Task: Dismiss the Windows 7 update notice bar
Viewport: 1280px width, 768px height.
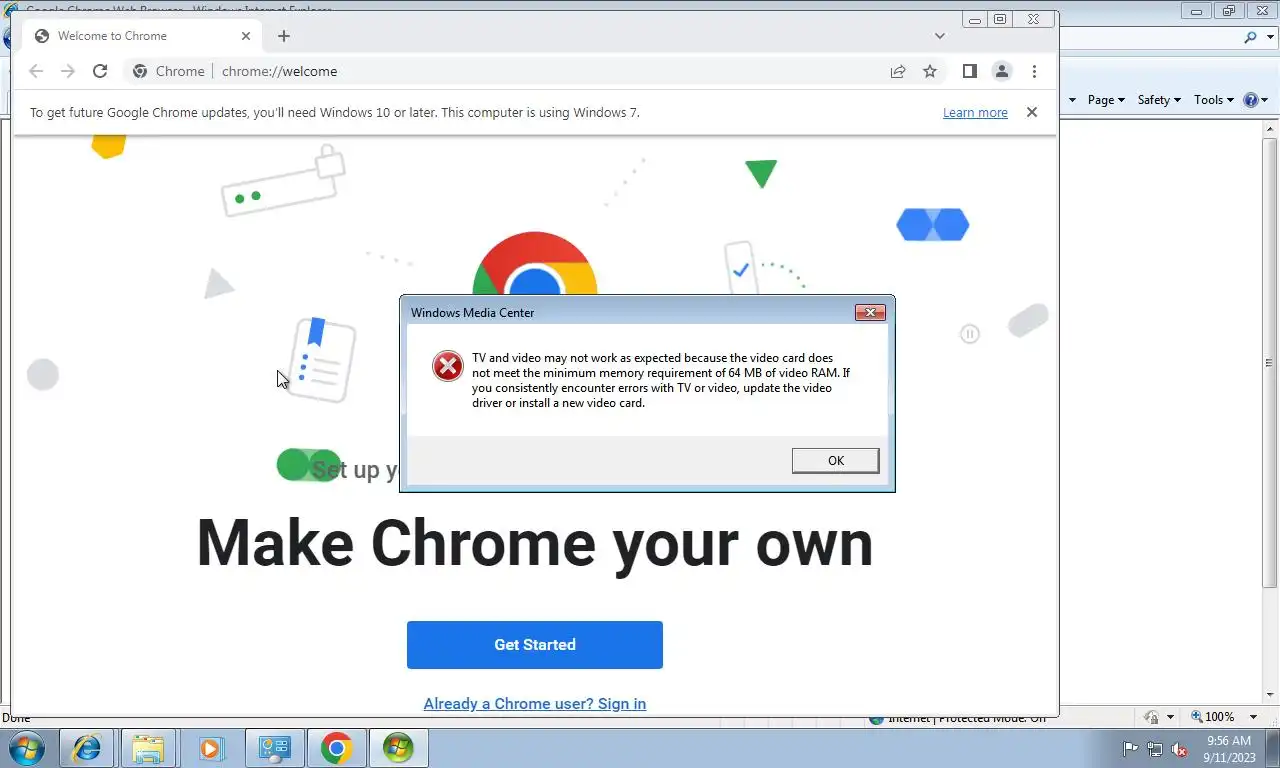Action: pyautogui.click(x=1032, y=112)
